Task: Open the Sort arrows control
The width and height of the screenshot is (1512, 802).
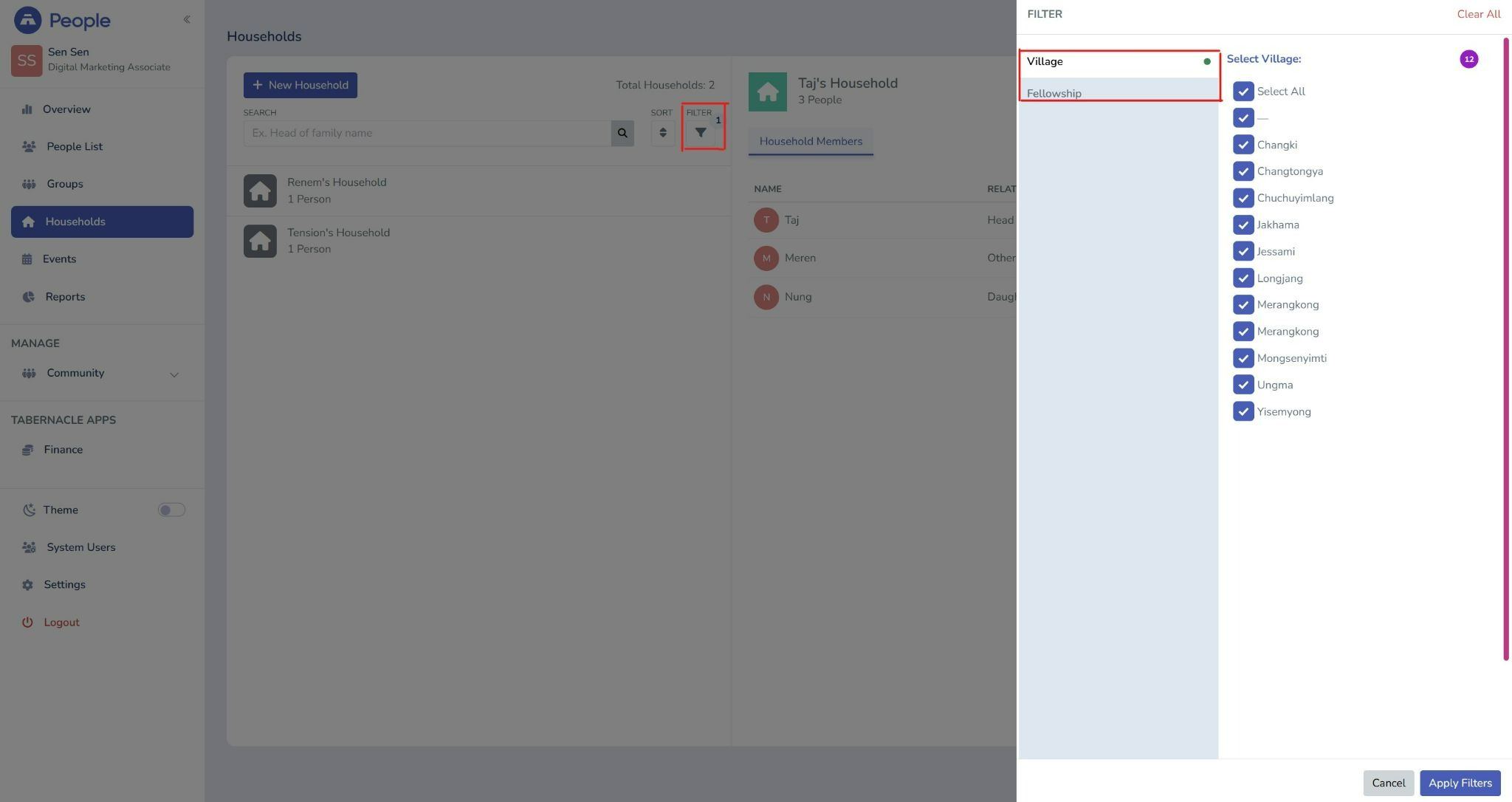Action: (663, 133)
